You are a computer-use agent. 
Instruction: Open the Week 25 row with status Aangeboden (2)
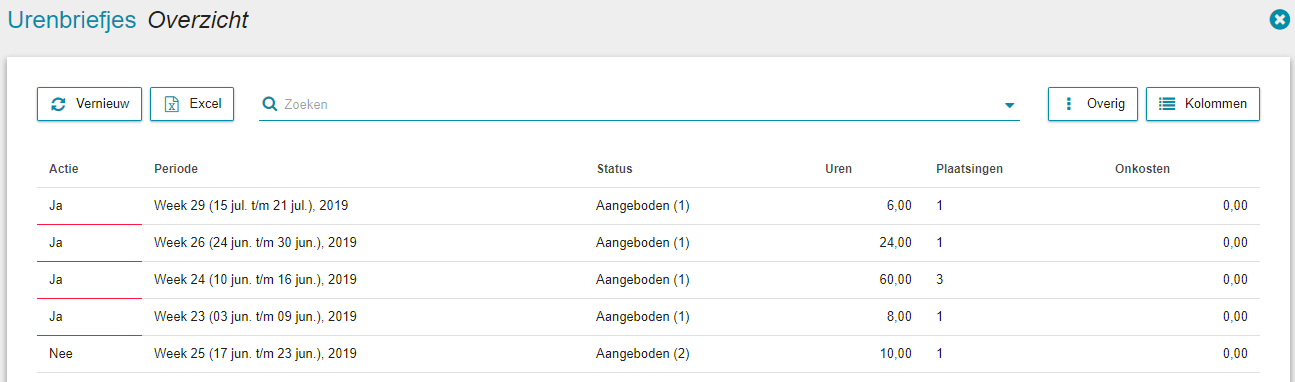point(648,354)
